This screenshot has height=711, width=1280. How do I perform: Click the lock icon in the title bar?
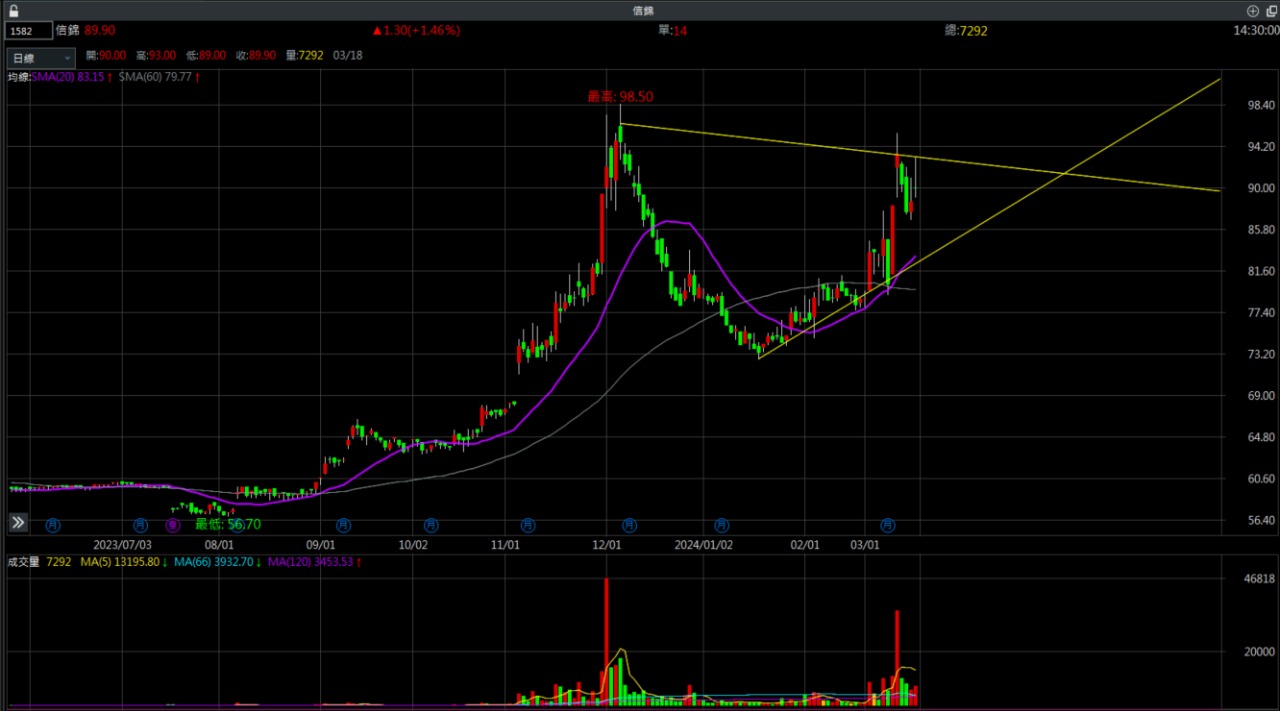pyautogui.click(x=13, y=10)
